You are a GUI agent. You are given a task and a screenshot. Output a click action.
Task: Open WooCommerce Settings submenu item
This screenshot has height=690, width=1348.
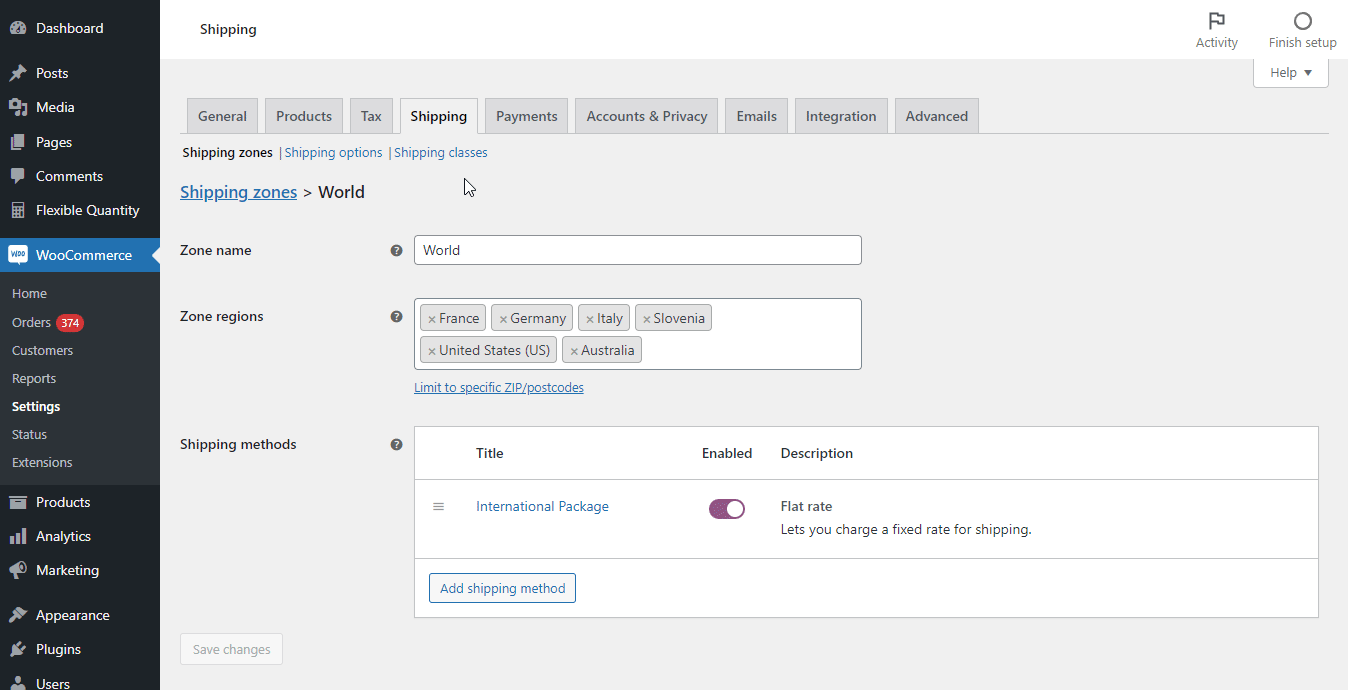tap(36, 406)
